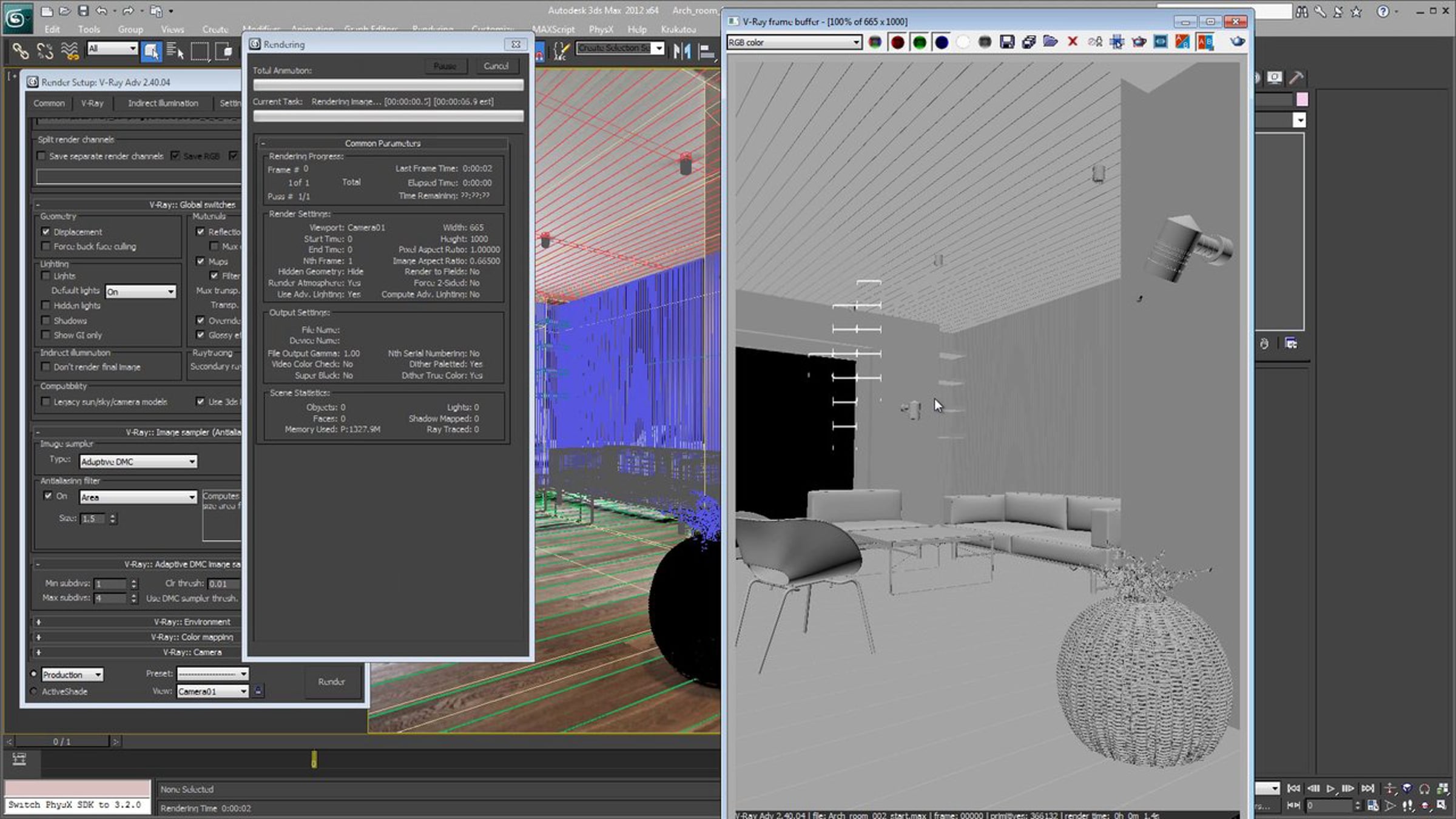The image size is (1456, 819).
Task: Open the Display panel icon in command panel
Action: 1275,78
